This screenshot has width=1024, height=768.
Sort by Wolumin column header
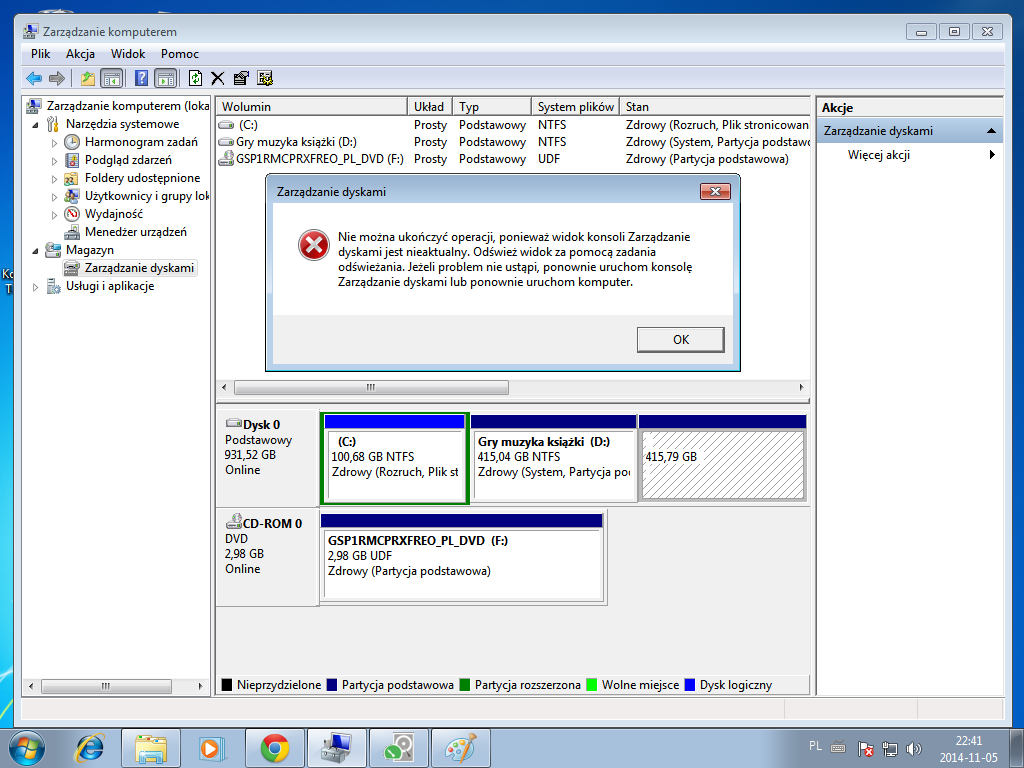click(x=312, y=106)
